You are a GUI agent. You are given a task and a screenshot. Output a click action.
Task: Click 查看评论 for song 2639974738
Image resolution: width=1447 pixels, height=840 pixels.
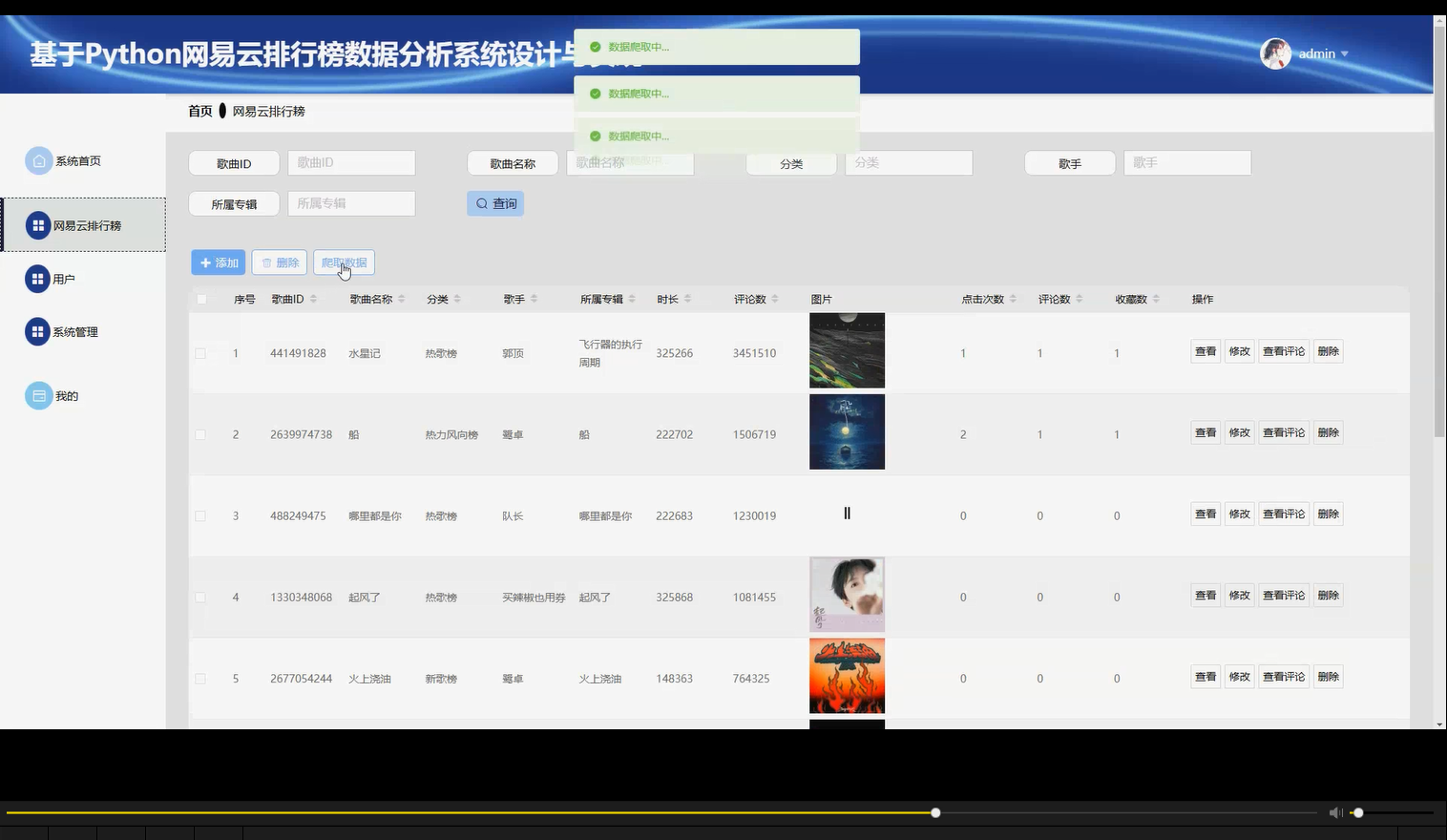[x=1284, y=432]
